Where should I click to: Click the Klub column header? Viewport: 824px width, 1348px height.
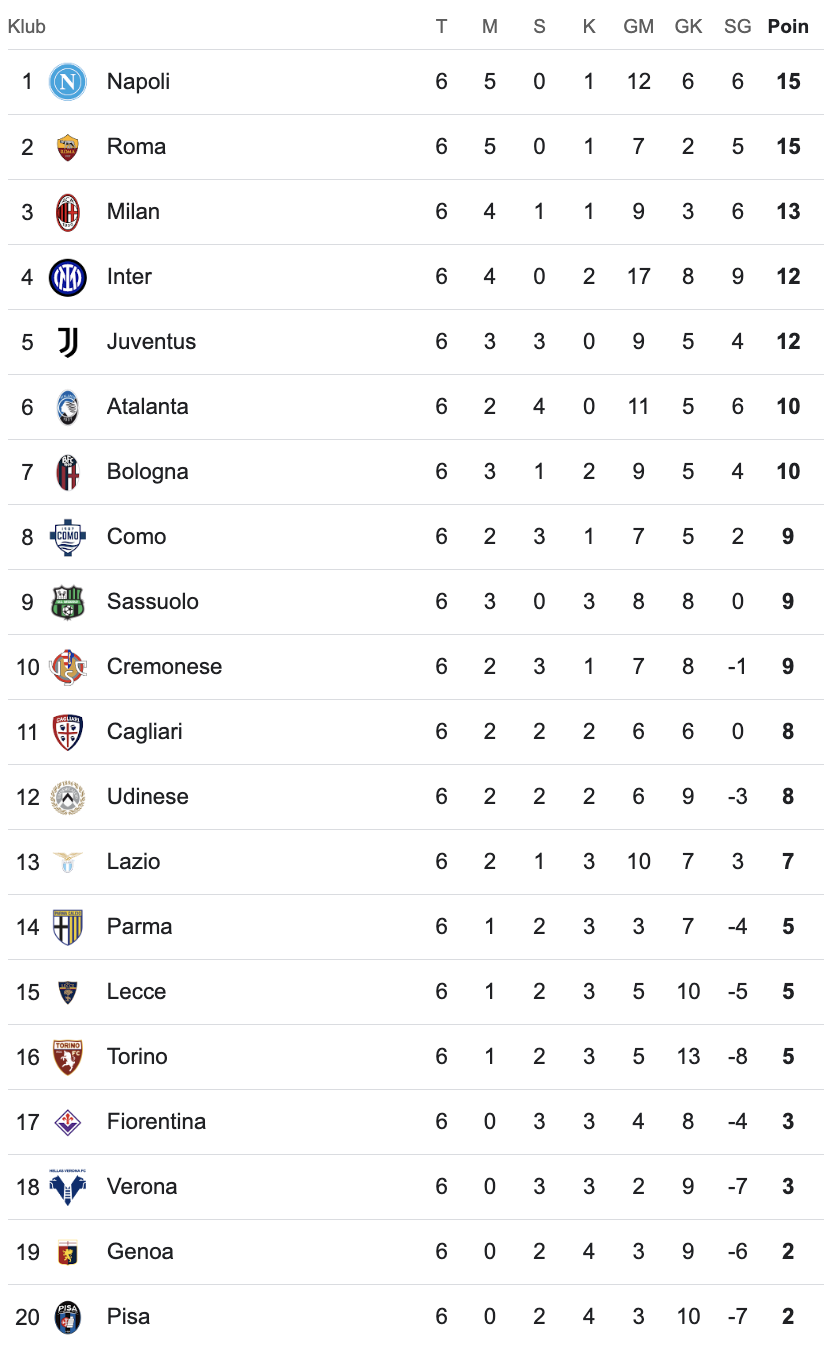coord(27,27)
